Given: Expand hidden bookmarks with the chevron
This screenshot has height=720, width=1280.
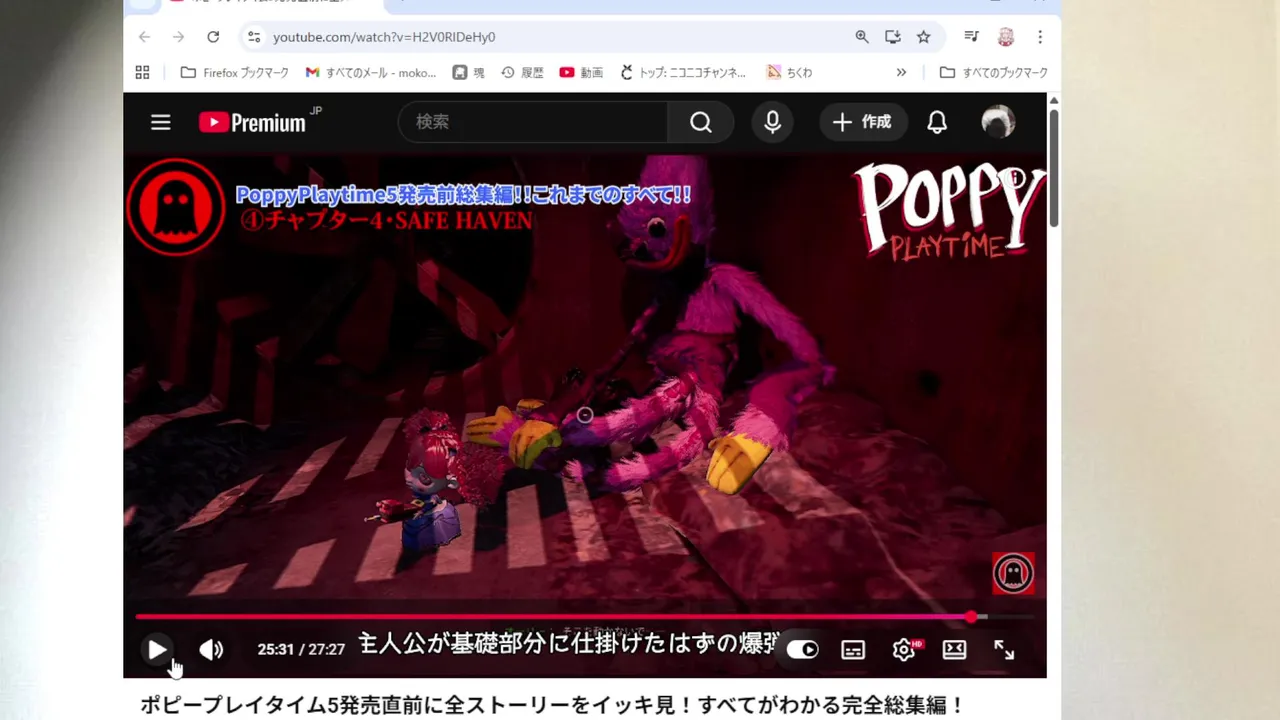Looking at the screenshot, I should click(901, 72).
